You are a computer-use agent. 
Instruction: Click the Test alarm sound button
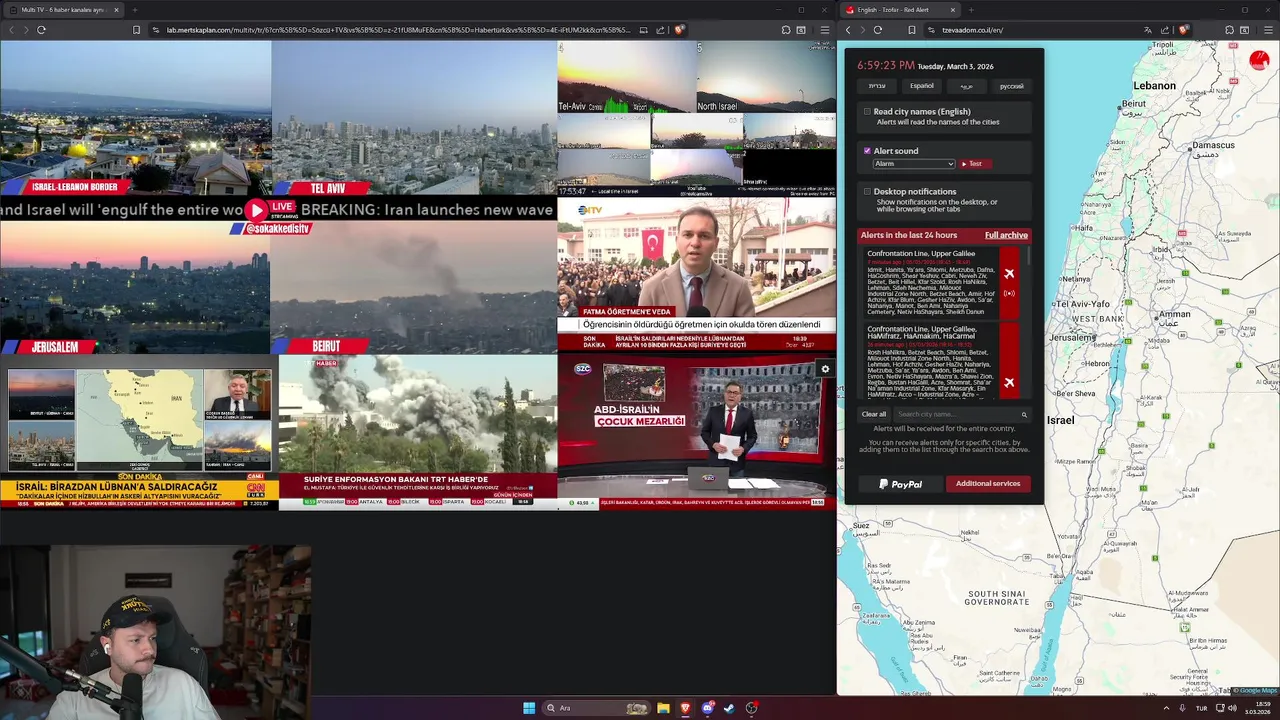click(x=975, y=164)
